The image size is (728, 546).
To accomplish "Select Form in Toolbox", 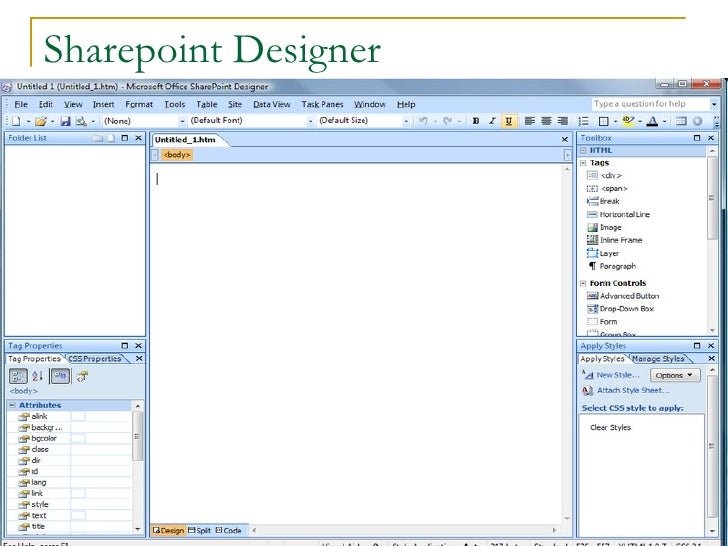I will pos(602,322).
